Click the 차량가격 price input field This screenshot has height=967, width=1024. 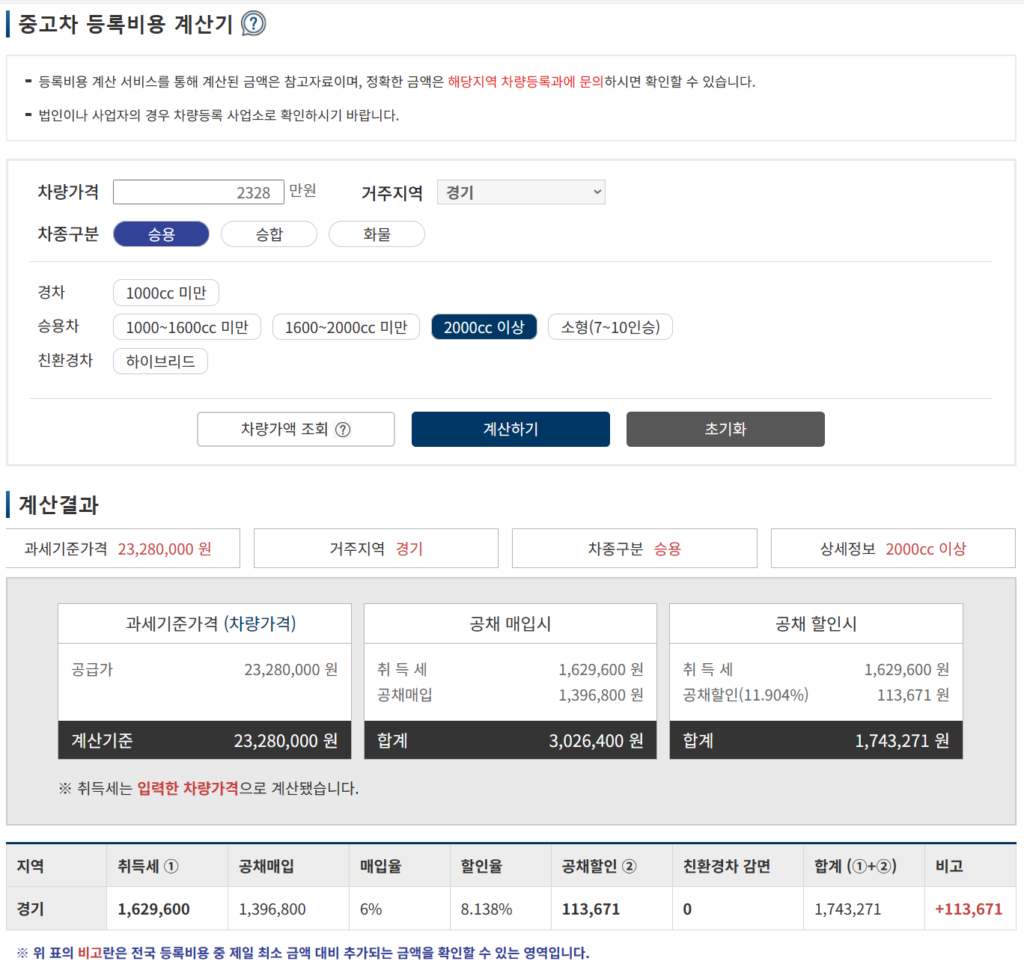click(x=198, y=191)
